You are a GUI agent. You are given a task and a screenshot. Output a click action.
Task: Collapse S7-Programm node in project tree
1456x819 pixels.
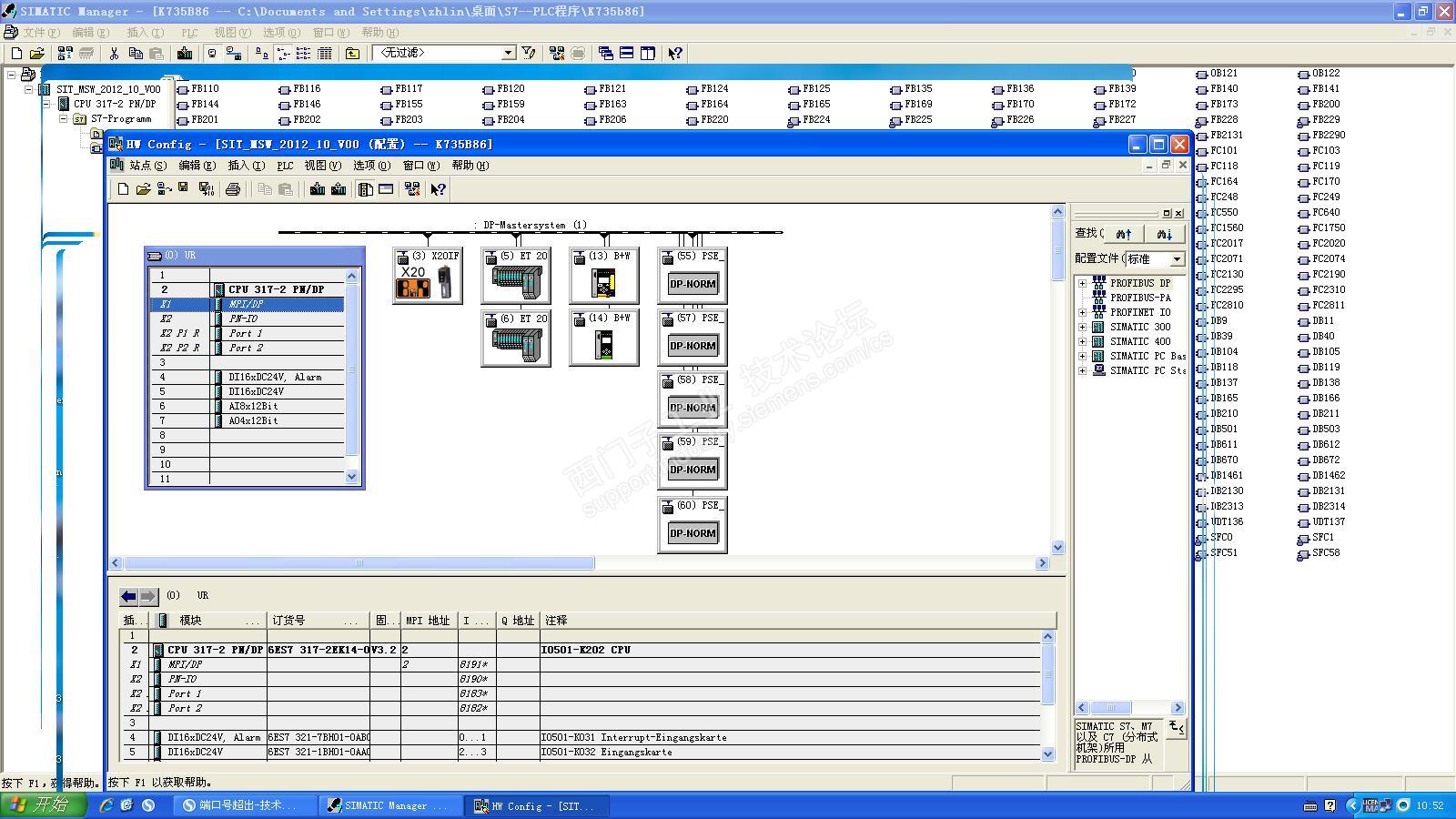[64, 119]
